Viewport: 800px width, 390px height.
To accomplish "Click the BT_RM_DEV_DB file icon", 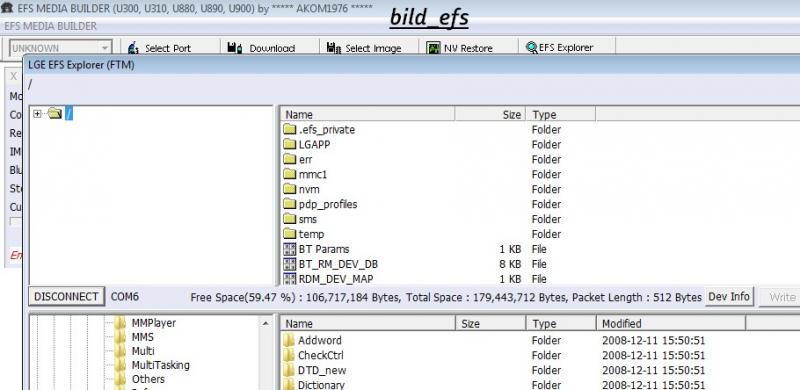I will (x=290, y=264).
